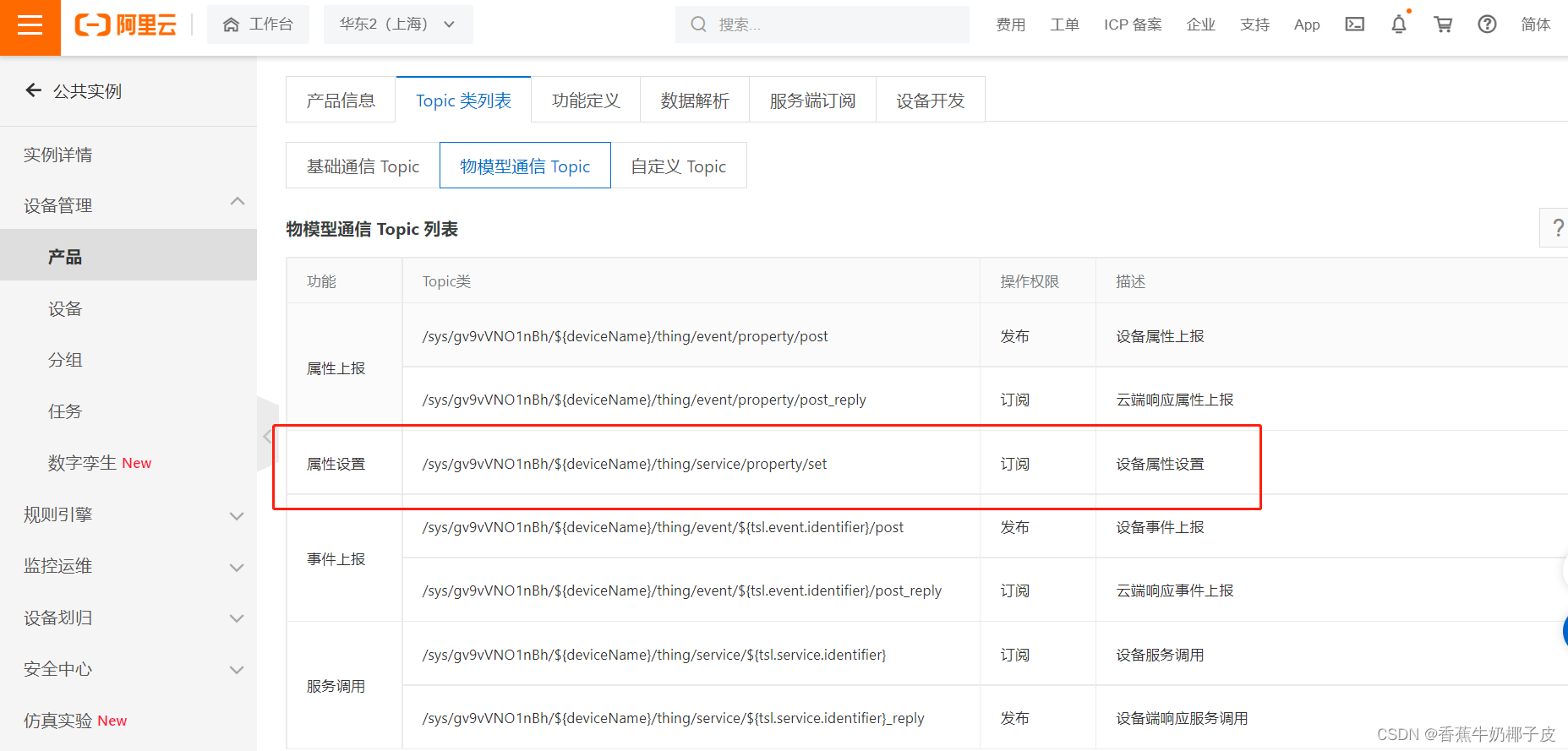This screenshot has height=751, width=1568.
Task: Click the 设备属性上报 description
Action: tap(1160, 336)
